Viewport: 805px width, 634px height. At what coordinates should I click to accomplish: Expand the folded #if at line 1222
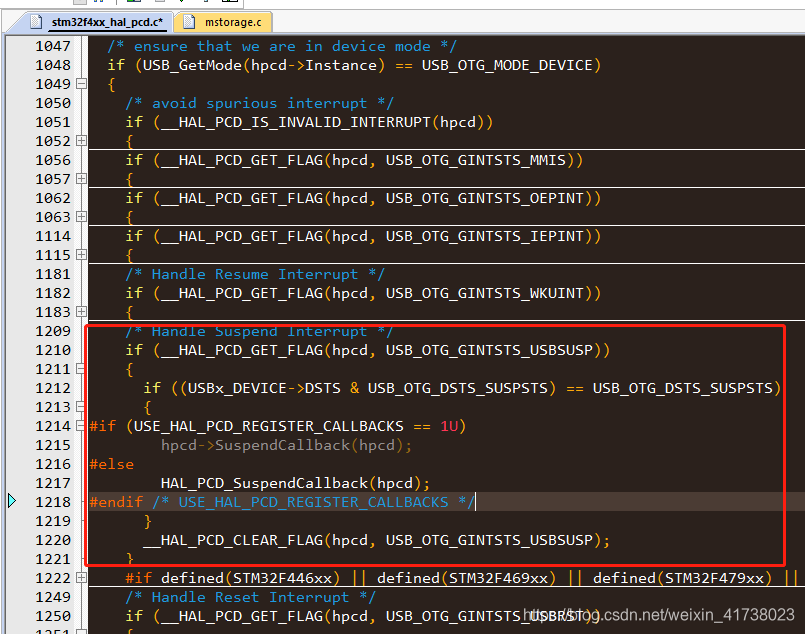81,578
